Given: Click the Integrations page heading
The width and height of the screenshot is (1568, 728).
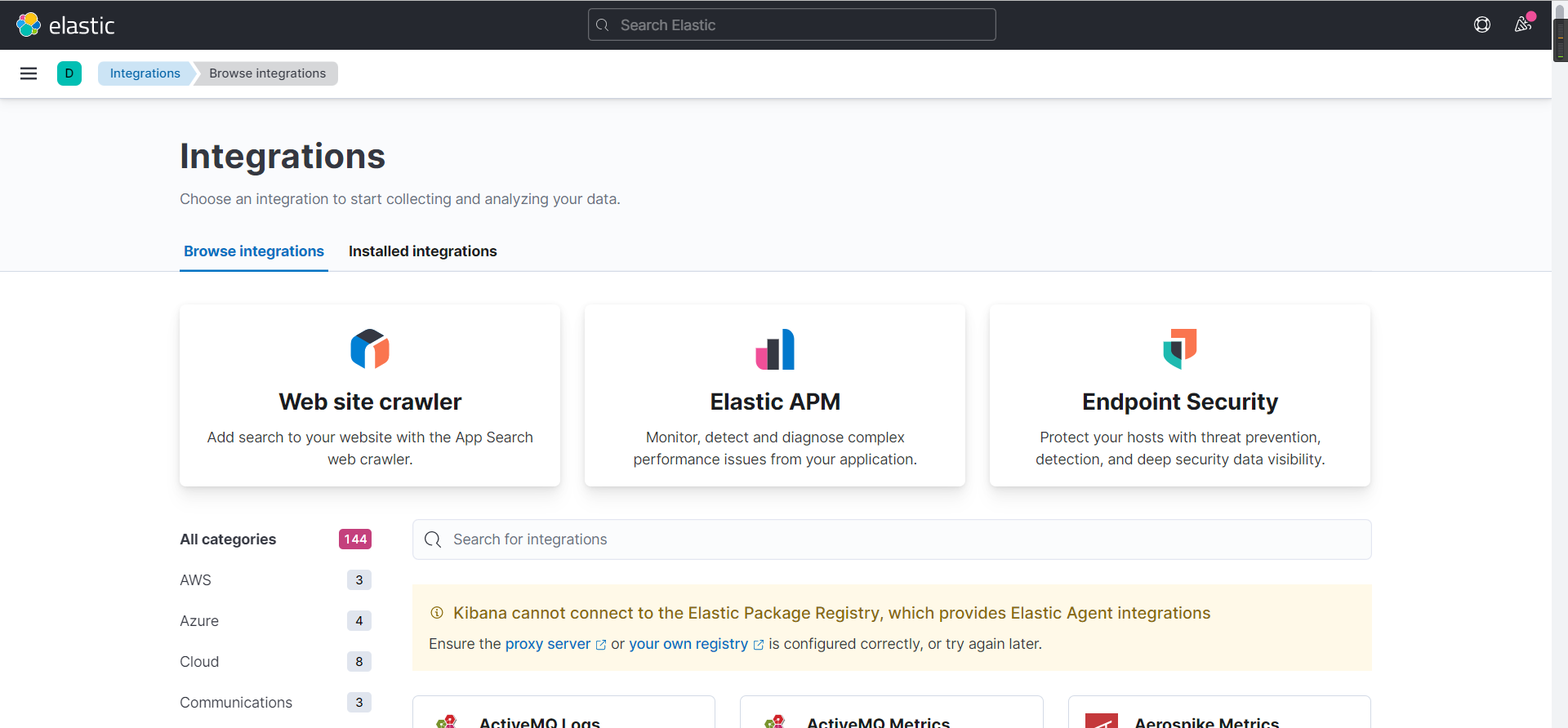Looking at the screenshot, I should [283, 156].
